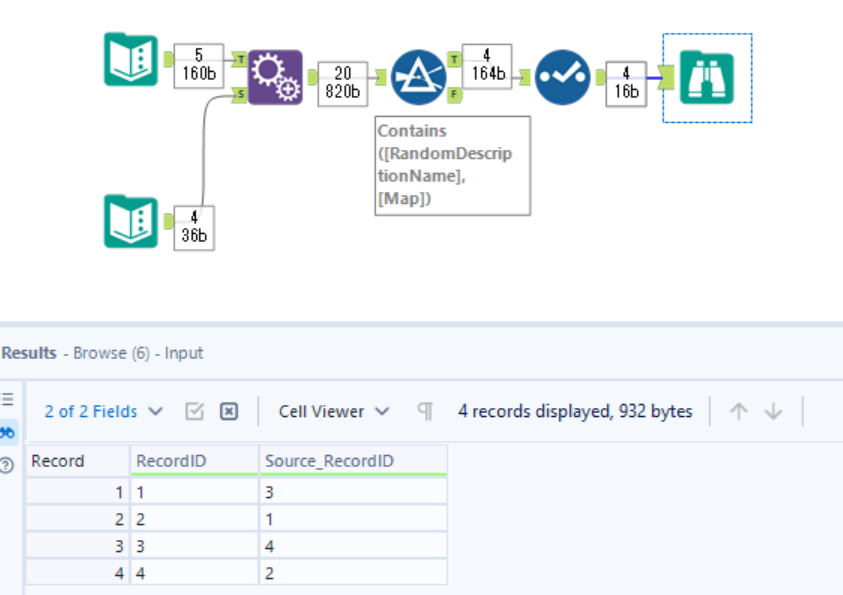This screenshot has width=843, height=595.
Task: Open the Cell Viewer dropdown
Action: (324, 411)
